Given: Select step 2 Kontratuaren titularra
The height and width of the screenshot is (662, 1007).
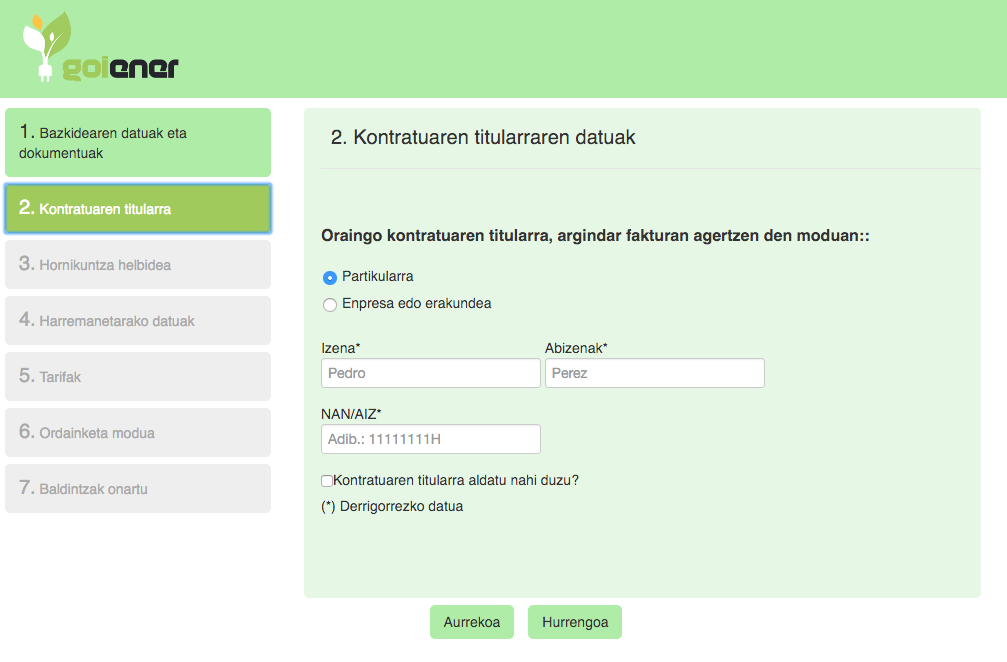Looking at the screenshot, I should tap(138, 209).
